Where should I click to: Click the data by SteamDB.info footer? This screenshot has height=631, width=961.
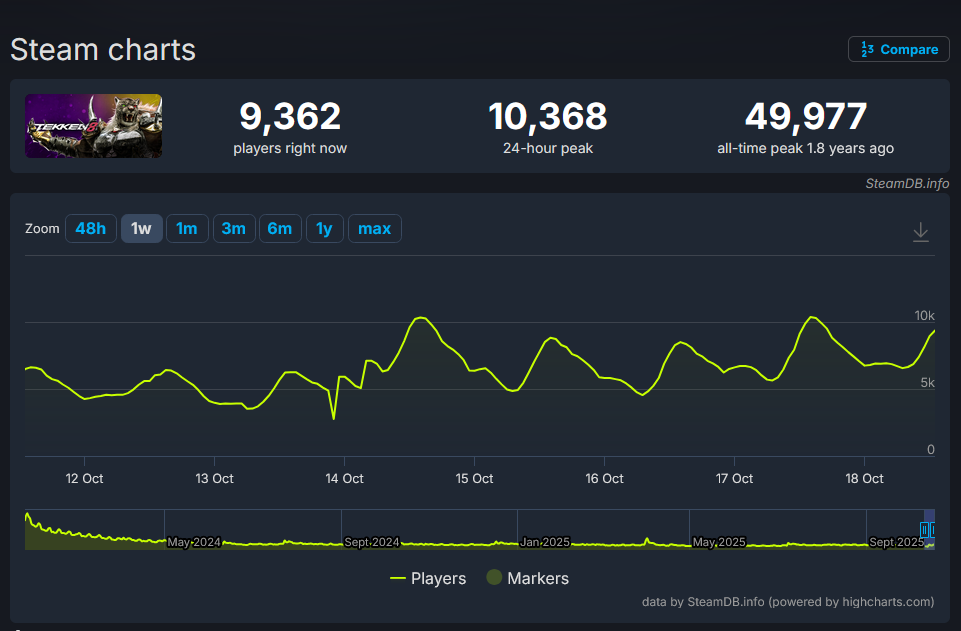click(x=788, y=602)
